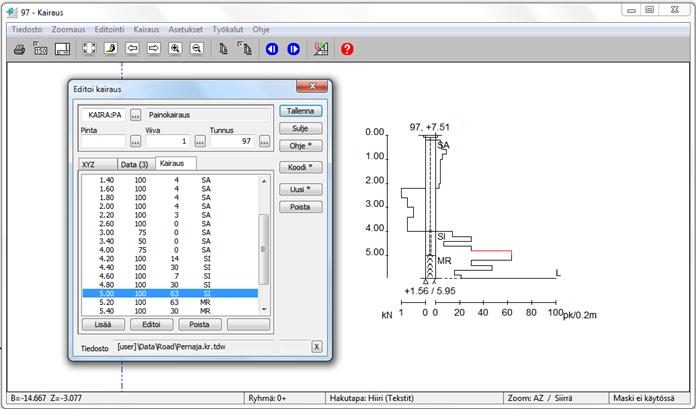Screen dimensions: 696x409
Task: Click the empty Pinta input field
Action: pos(103,141)
